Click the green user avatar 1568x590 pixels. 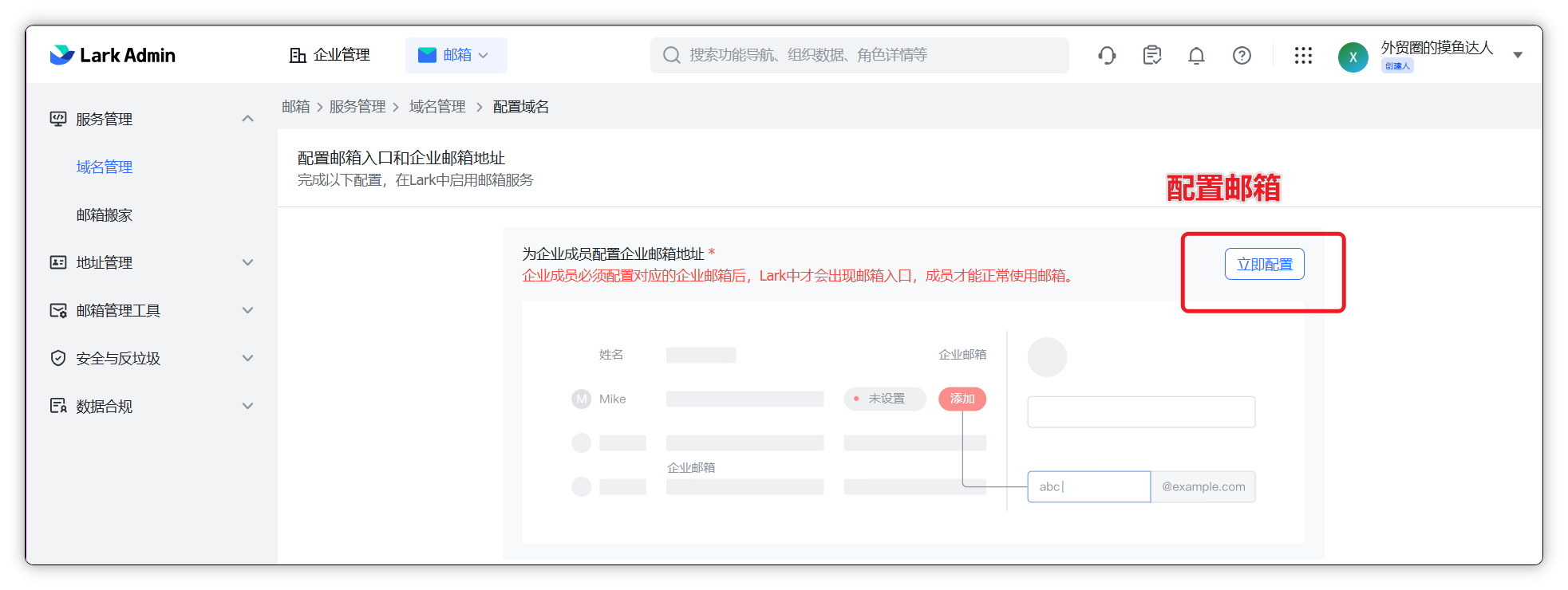(x=1353, y=57)
